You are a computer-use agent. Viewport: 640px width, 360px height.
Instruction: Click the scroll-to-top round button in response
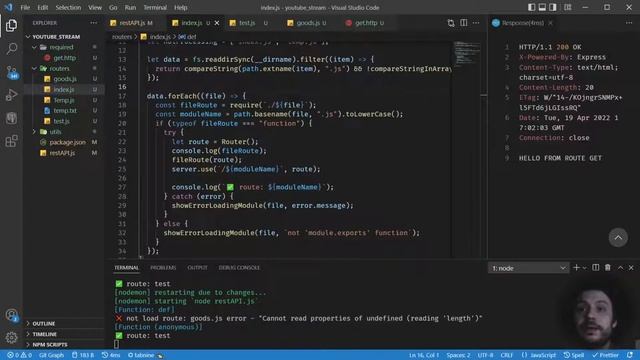point(618,238)
